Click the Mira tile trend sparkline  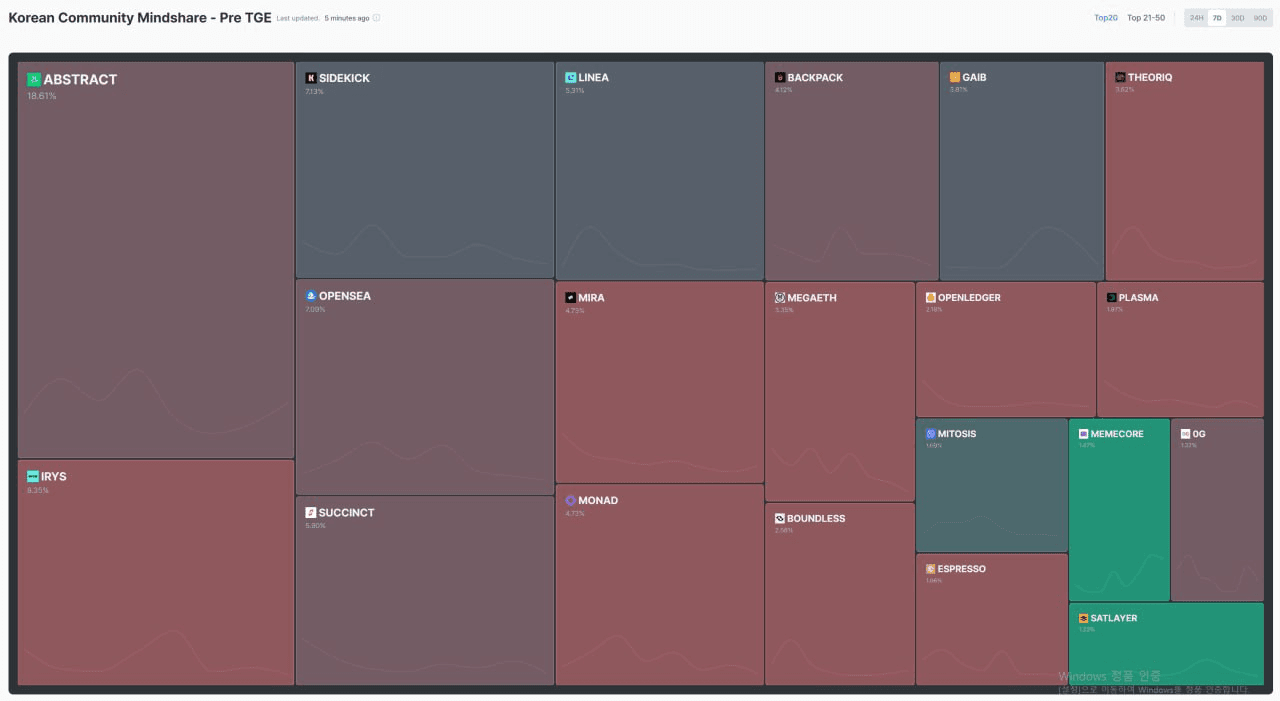tap(659, 453)
